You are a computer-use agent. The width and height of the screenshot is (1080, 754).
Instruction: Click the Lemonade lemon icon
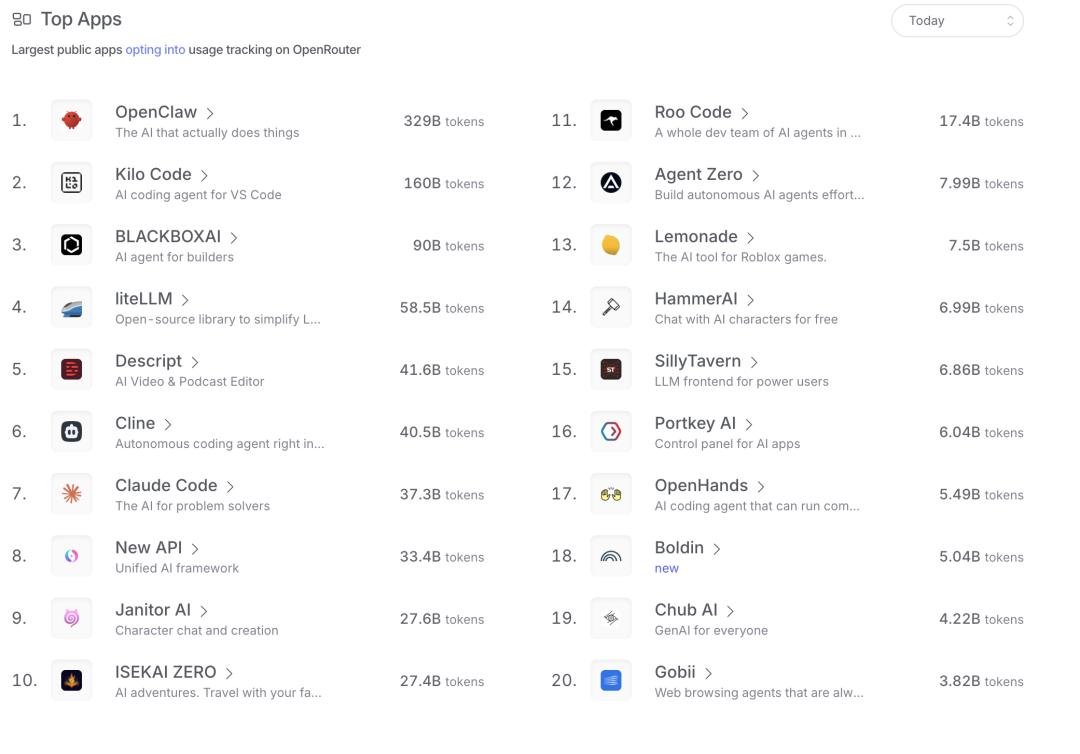tap(611, 245)
